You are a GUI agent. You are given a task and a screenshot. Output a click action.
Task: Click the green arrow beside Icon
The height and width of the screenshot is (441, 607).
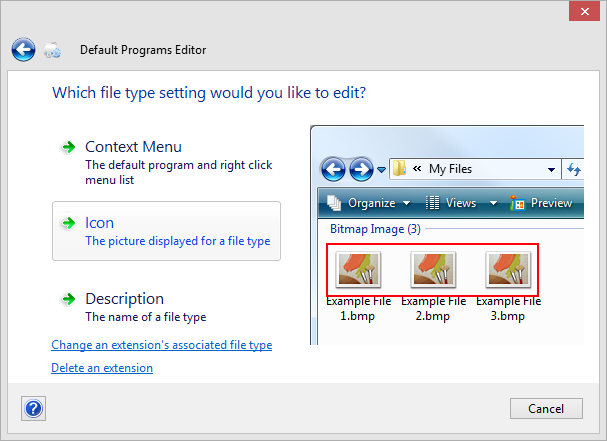(69, 223)
